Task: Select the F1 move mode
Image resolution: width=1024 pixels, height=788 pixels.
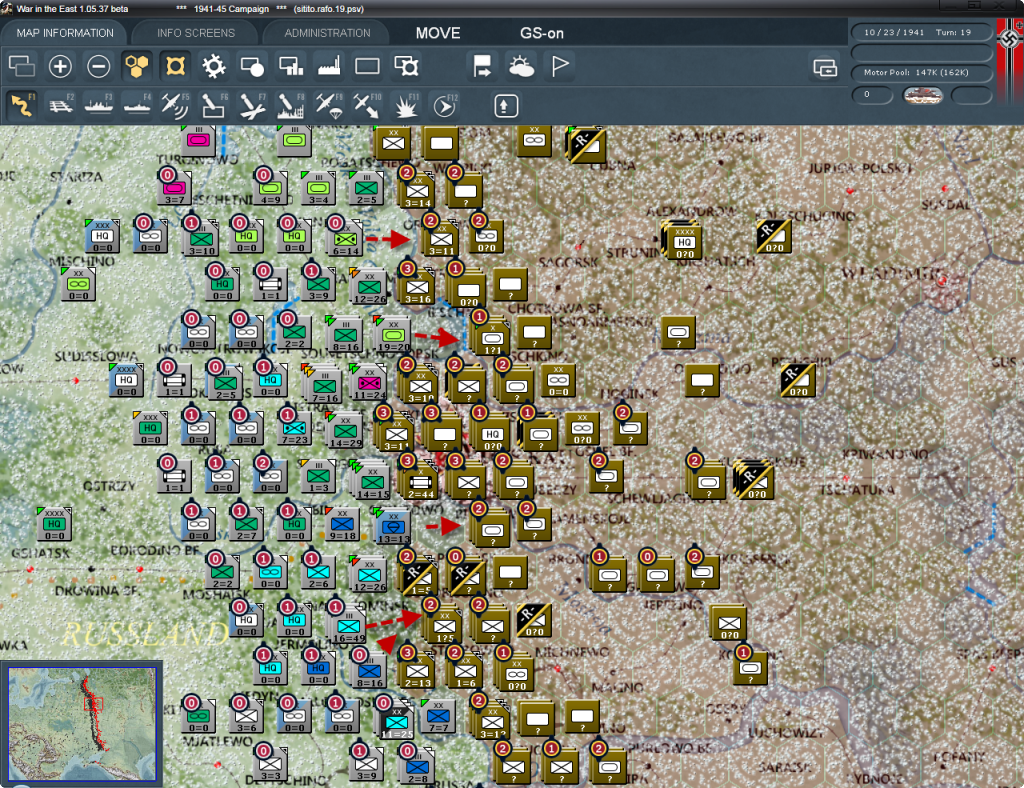Action: (22, 105)
